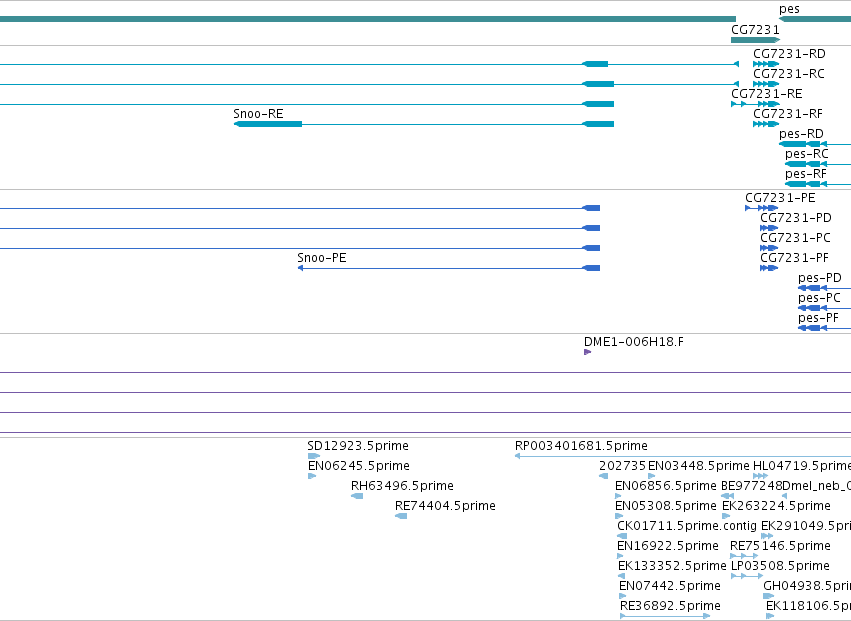Select the RE36892.5prime EST label
The image size is (851, 621).
pos(670,606)
